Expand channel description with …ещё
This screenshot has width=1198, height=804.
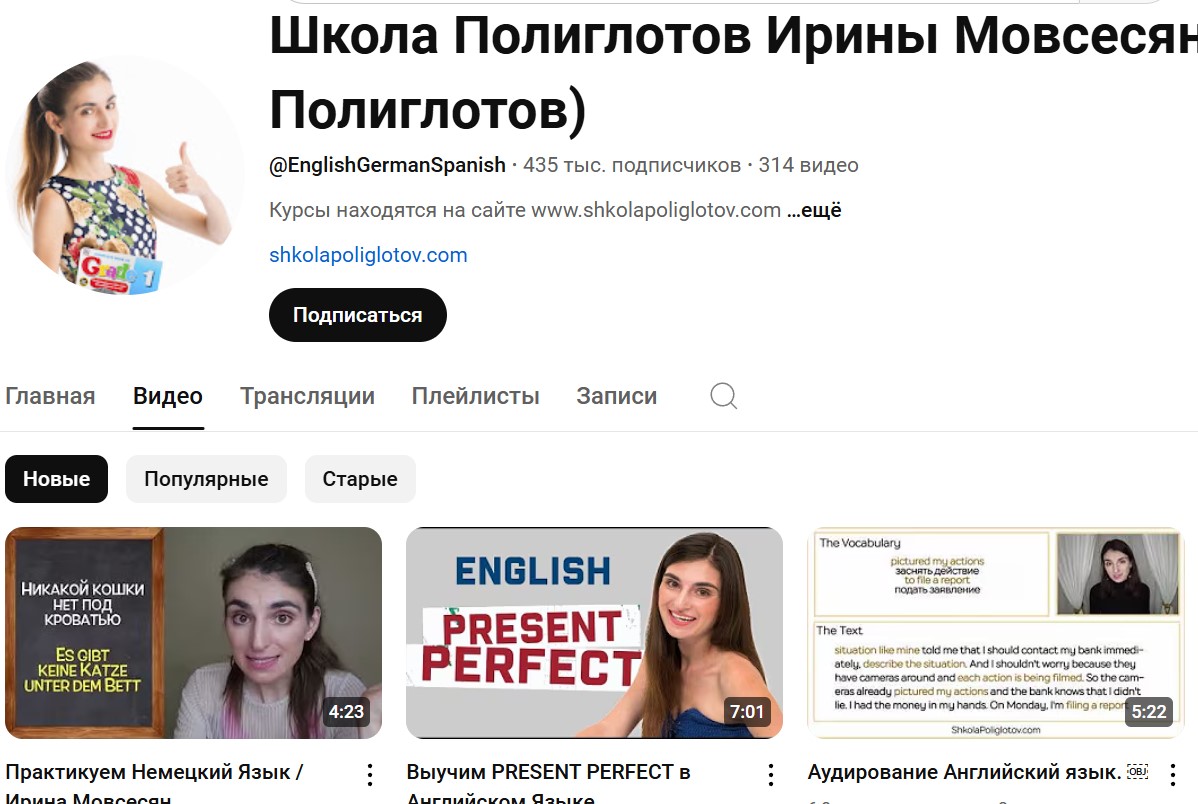coord(814,210)
